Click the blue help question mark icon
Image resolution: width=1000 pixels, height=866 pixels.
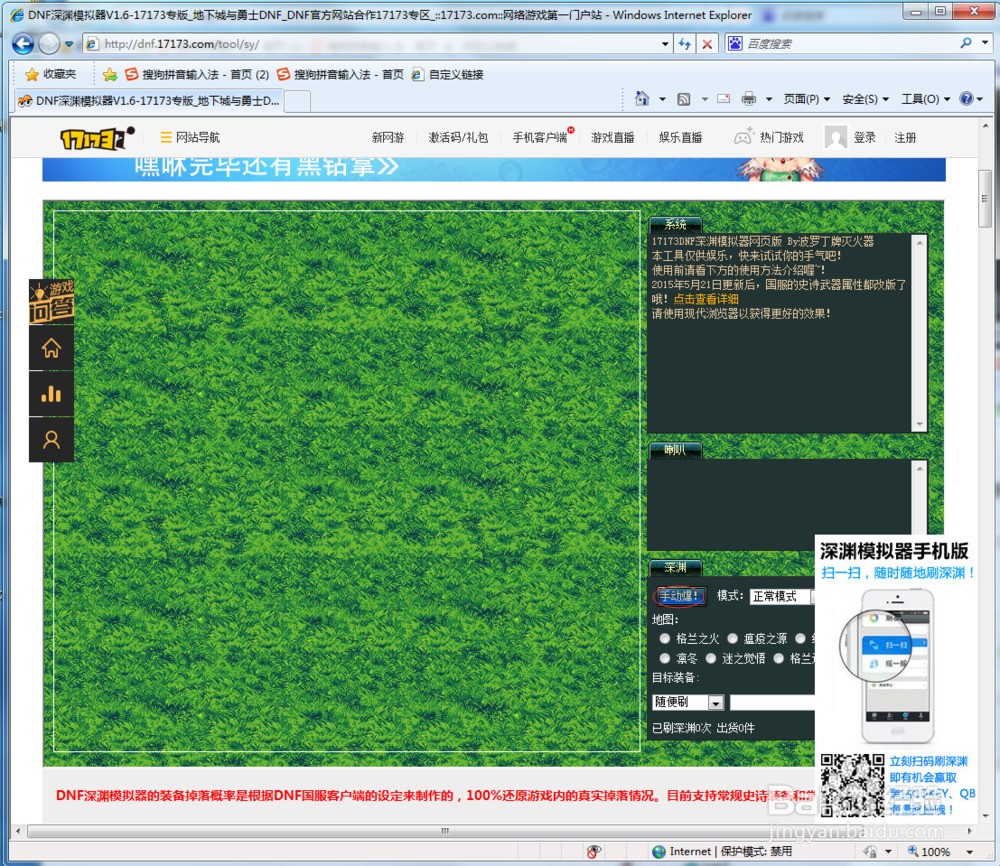[x=966, y=98]
